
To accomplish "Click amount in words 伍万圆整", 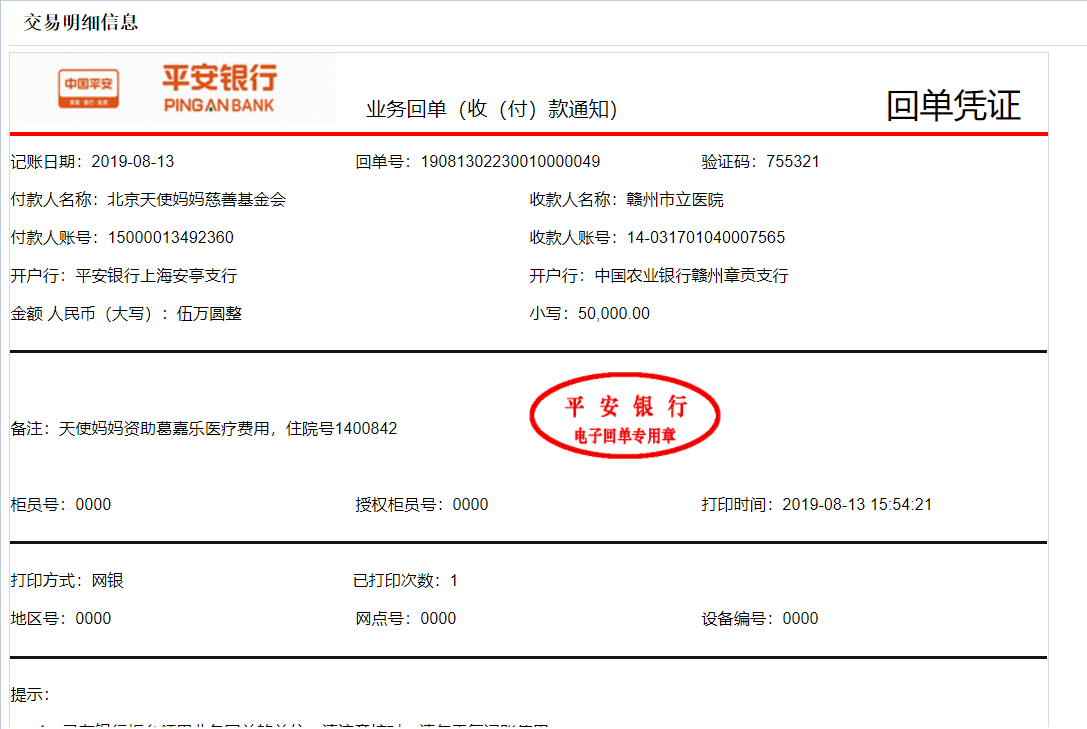I will 209,314.
